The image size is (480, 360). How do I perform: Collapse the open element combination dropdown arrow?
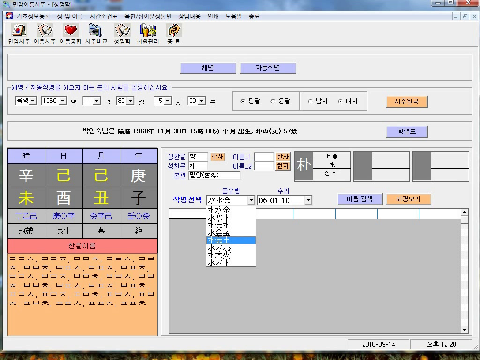(251, 200)
